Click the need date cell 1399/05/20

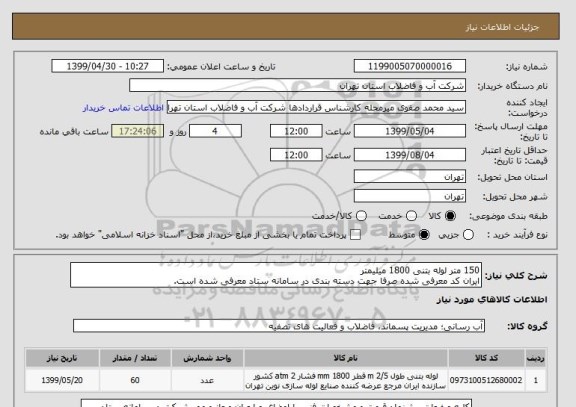point(62,380)
